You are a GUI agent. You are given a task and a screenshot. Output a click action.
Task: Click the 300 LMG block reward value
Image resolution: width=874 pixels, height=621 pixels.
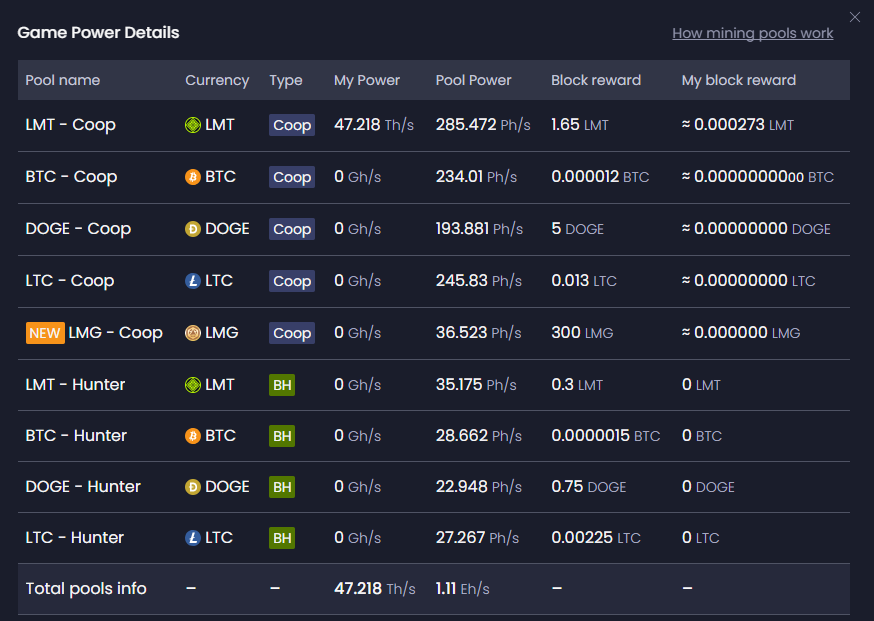582,333
